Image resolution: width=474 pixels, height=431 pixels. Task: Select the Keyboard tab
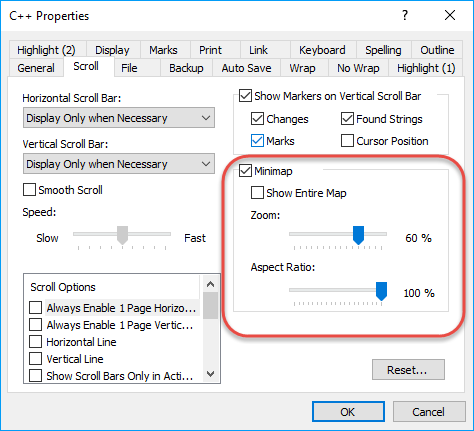322,50
